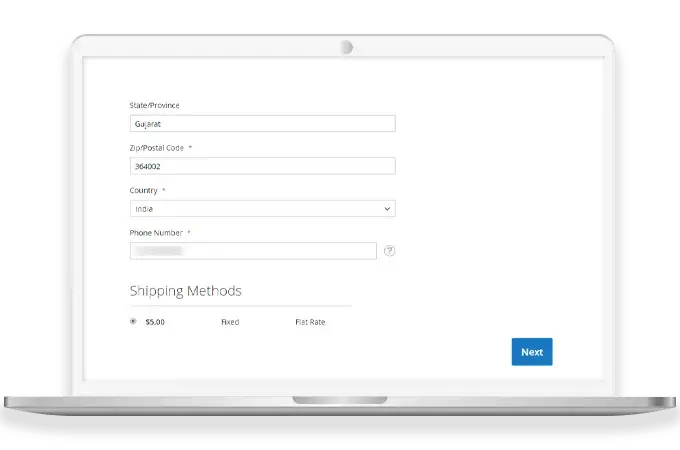The width and height of the screenshot is (680, 450).
Task: Click the Zip/Postal Code label
Action: (157, 148)
